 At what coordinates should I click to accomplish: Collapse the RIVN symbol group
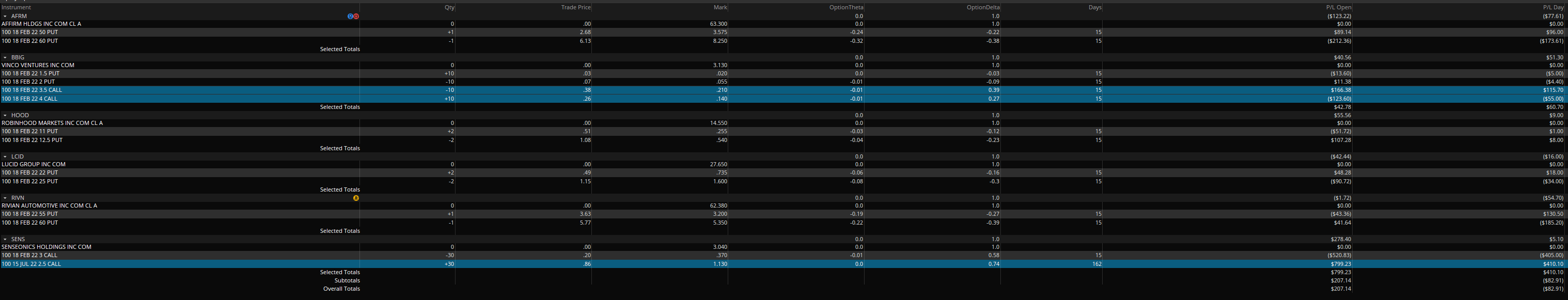(5, 198)
